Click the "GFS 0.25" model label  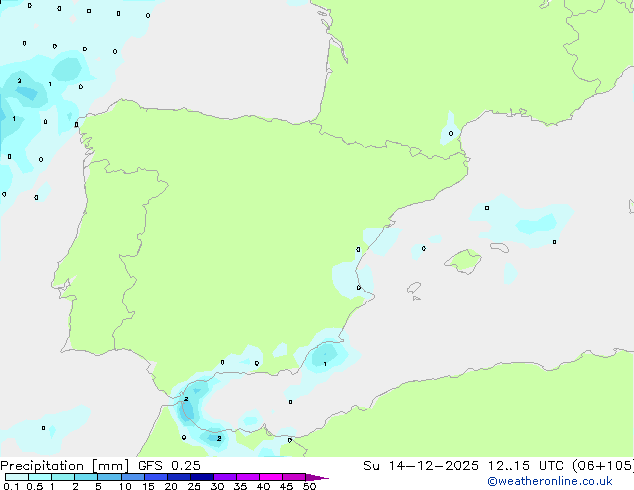pos(169,466)
